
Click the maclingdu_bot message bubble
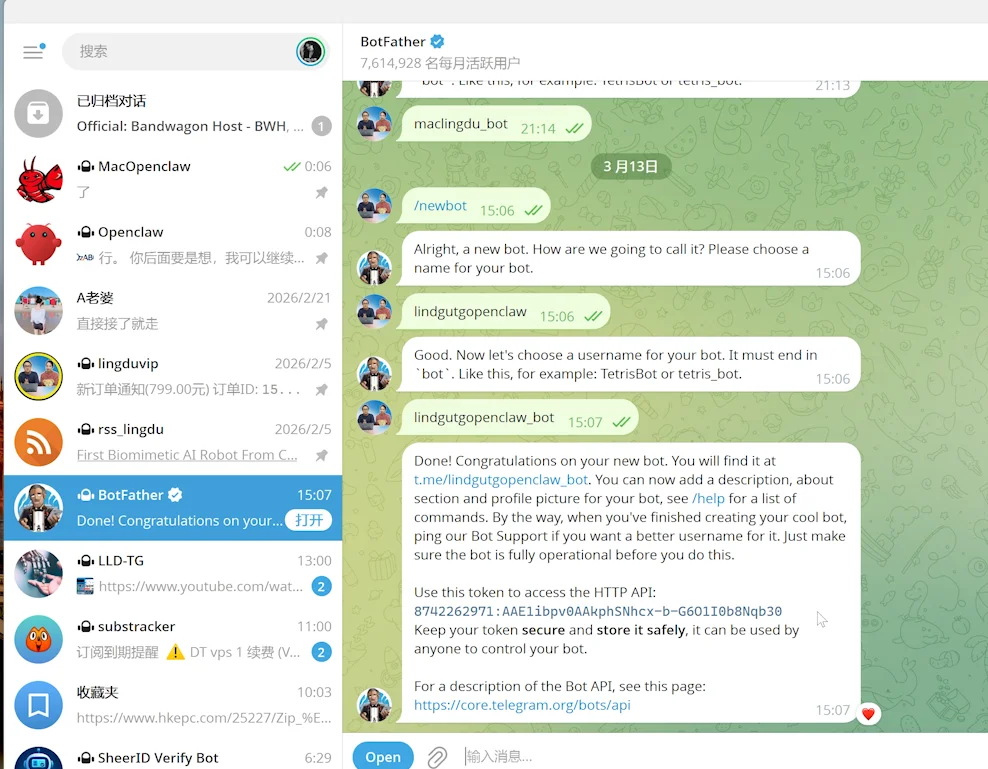pyautogui.click(x=493, y=124)
